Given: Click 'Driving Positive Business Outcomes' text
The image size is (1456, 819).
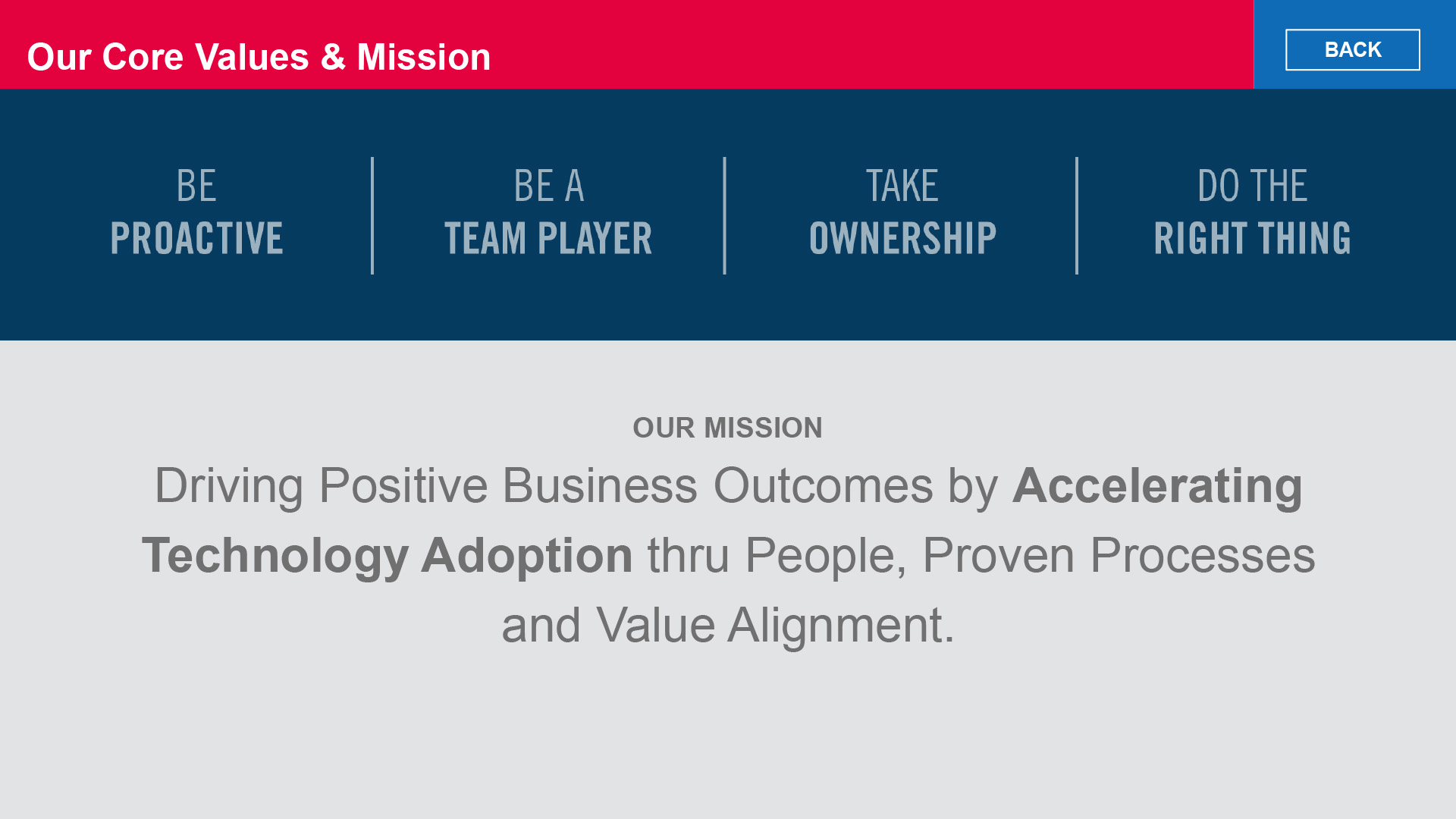Looking at the screenshot, I should (543, 485).
